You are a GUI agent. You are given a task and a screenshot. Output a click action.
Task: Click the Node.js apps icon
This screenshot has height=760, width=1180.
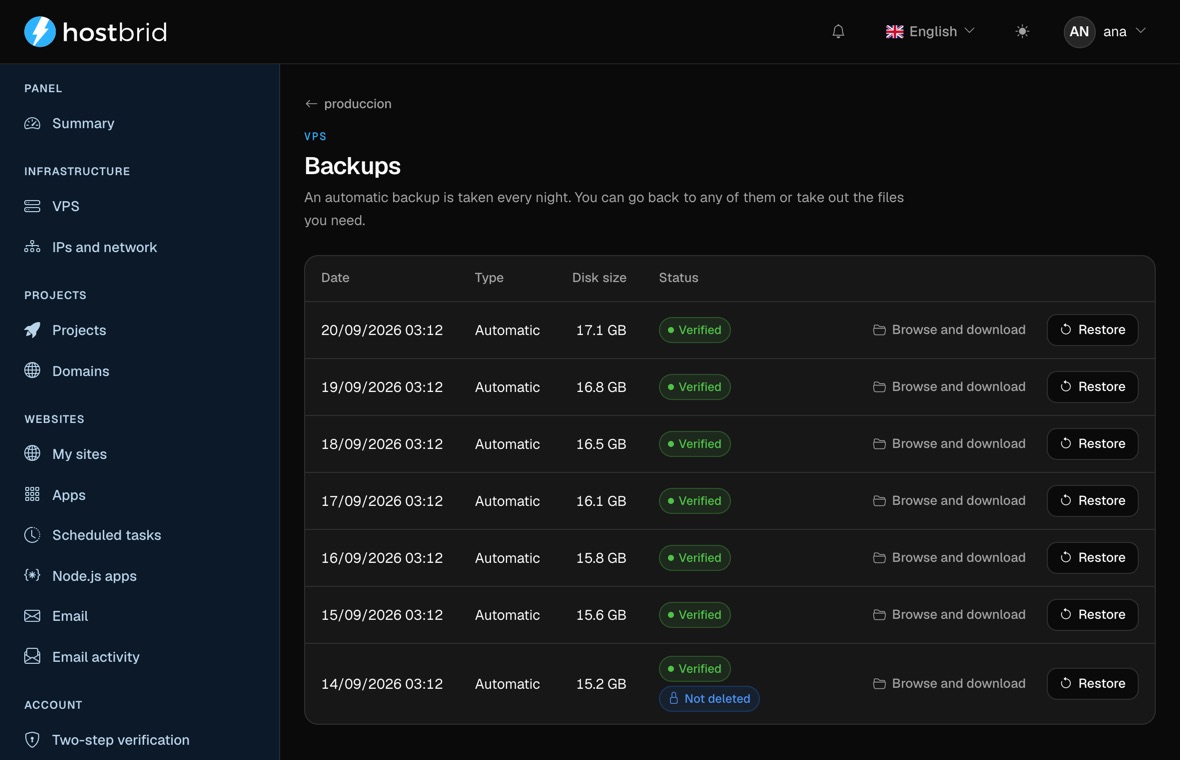(32, 576)
